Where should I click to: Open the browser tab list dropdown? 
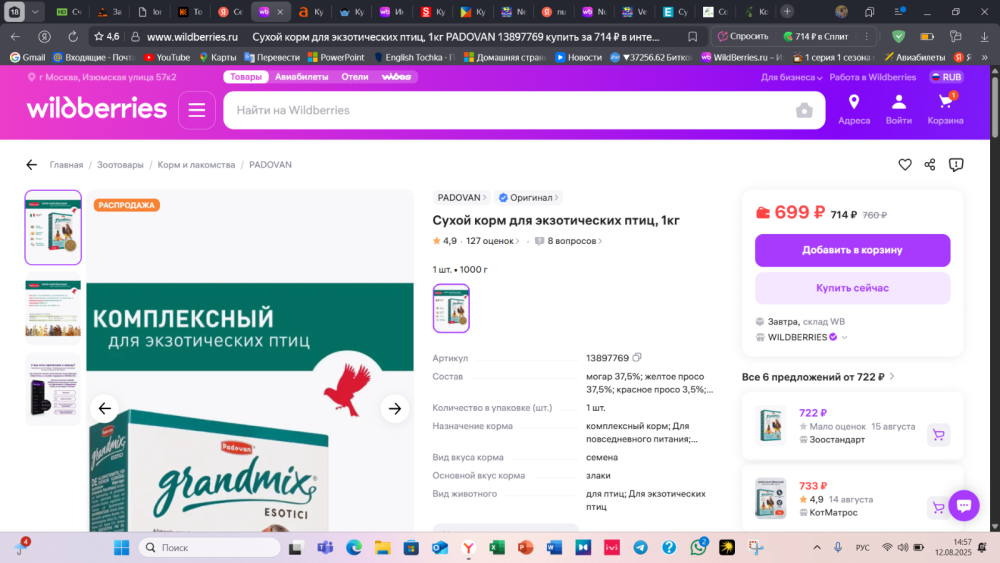click(35, 11)
